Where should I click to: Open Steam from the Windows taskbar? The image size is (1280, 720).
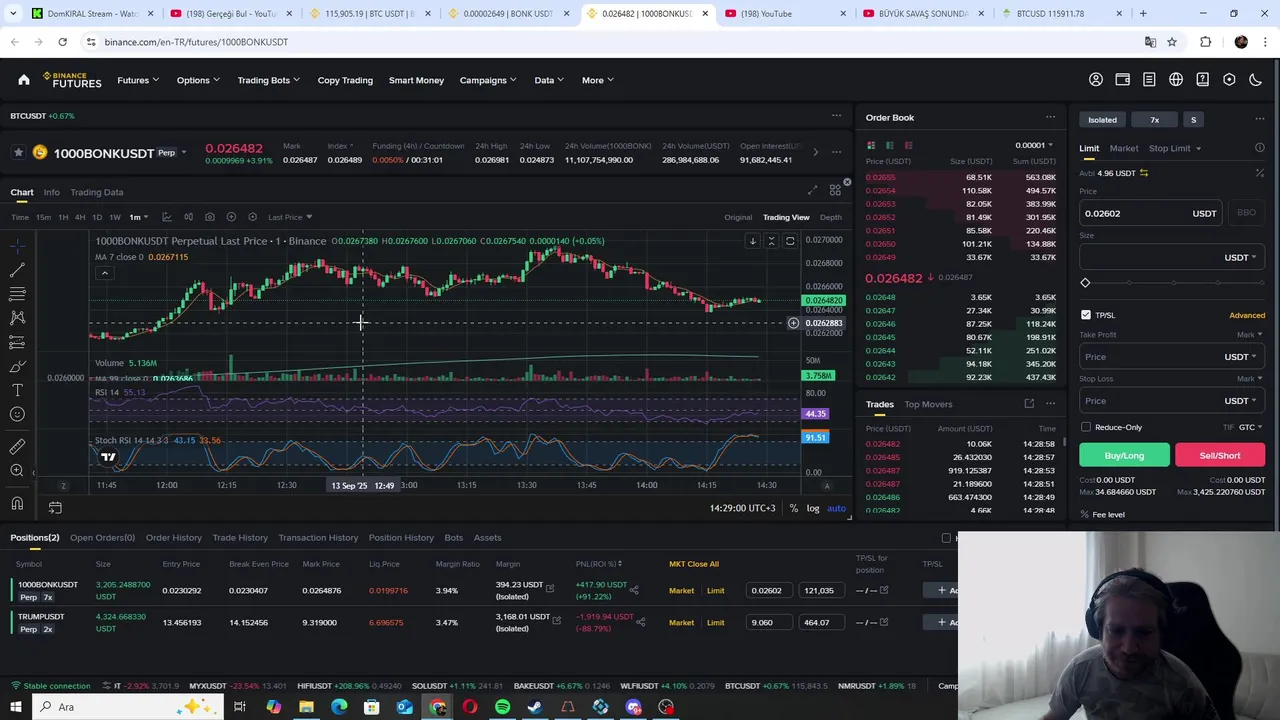coord(535,707)
